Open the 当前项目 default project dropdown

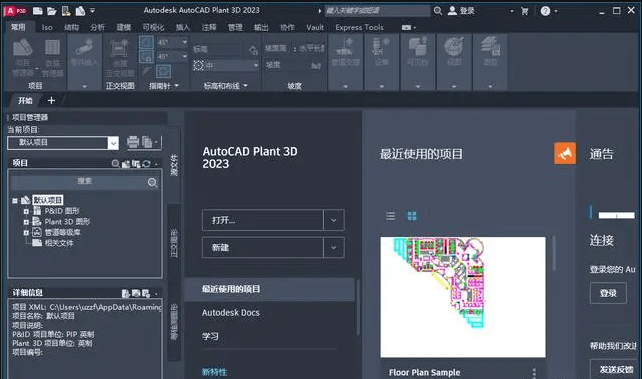pyautogui.click(x=113, y=143)
